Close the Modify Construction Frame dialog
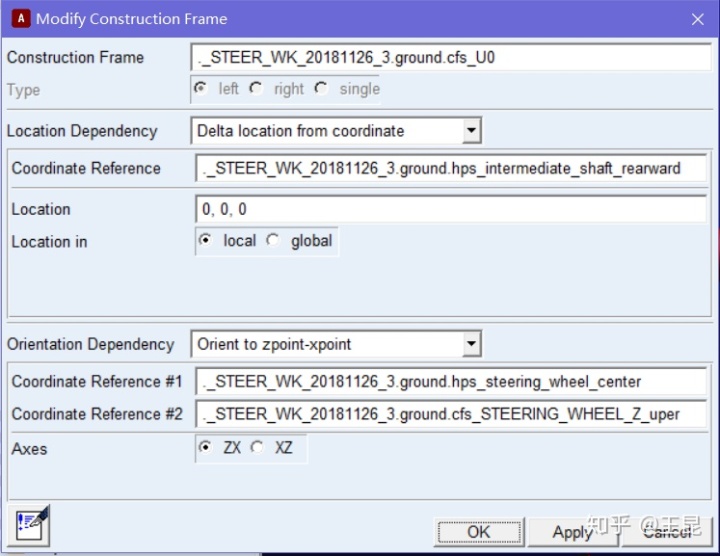Screen dimensions: 720x556 click(x=697, y=19)
